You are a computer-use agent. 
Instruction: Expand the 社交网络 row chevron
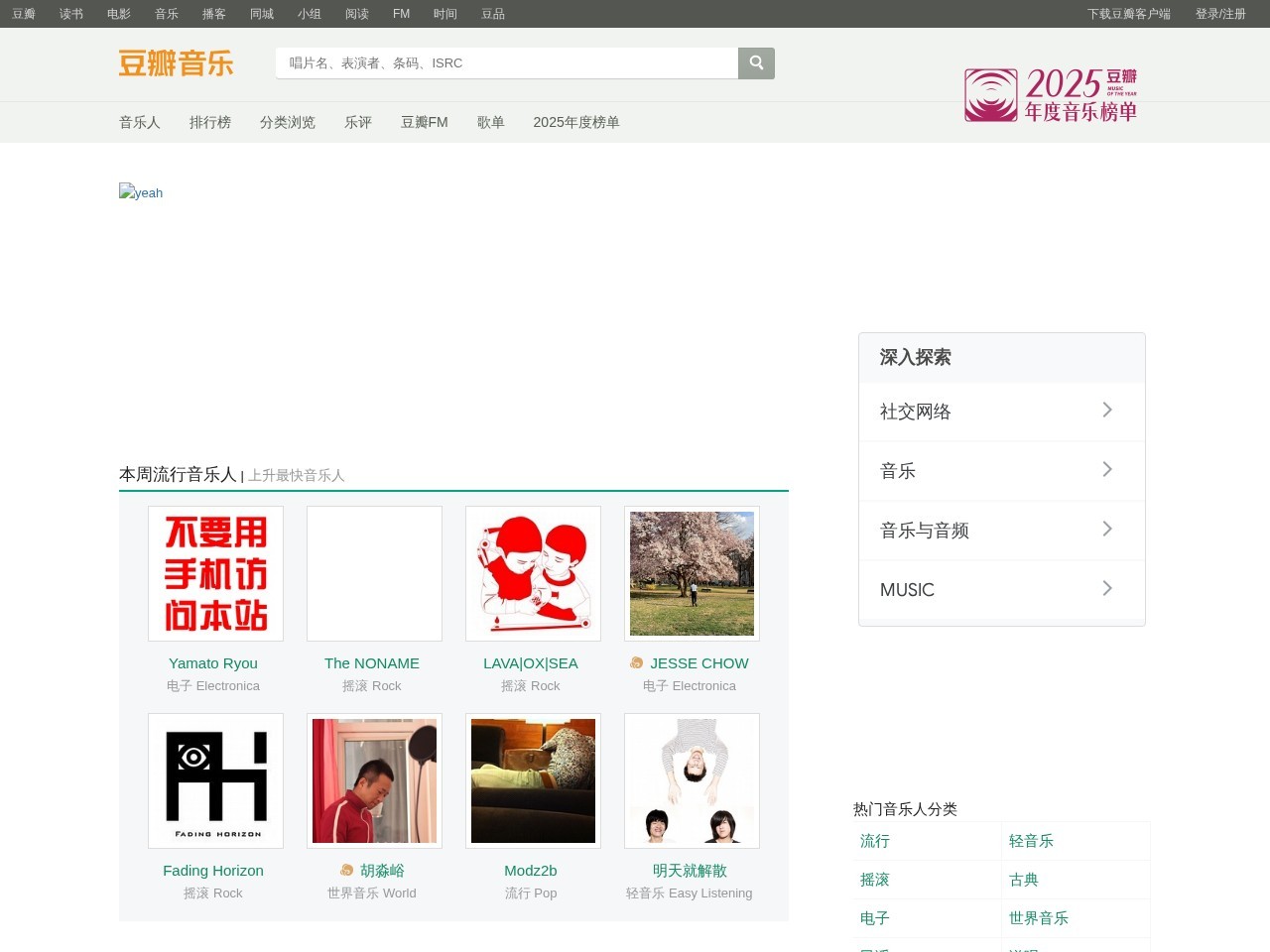[1107, 411]
